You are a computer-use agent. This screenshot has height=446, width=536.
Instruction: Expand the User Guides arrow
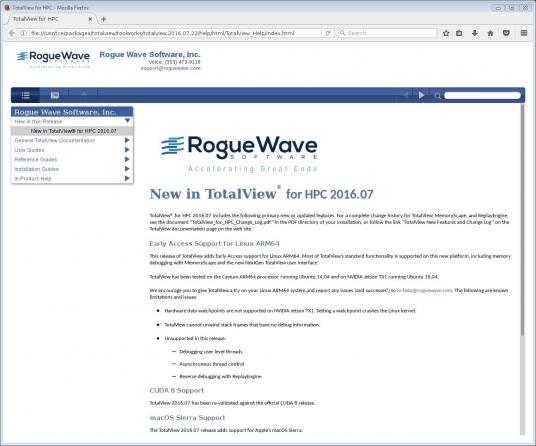tap(127, 150)
